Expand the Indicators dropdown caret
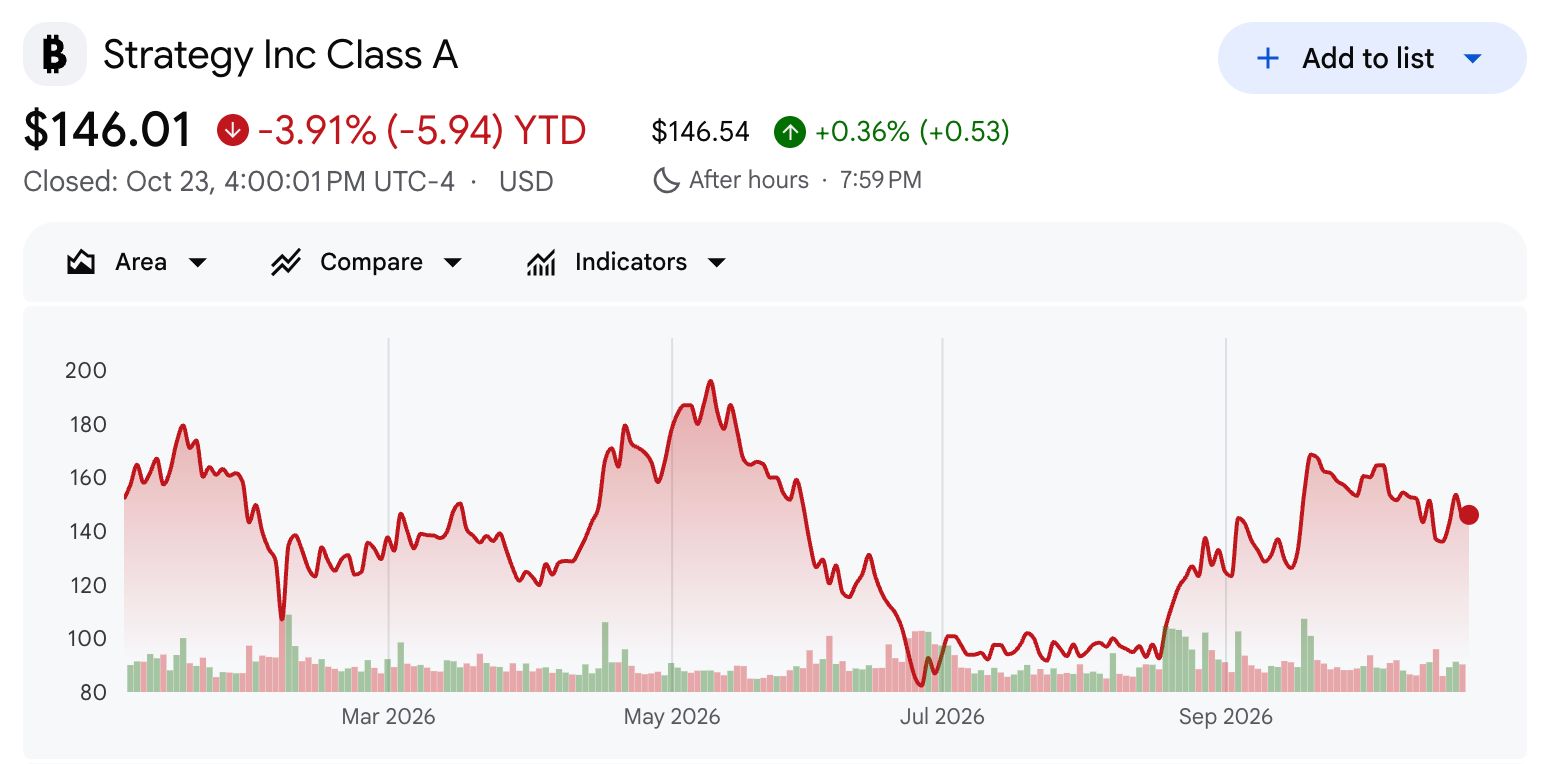1560x764 pixels. coord(716,263)
